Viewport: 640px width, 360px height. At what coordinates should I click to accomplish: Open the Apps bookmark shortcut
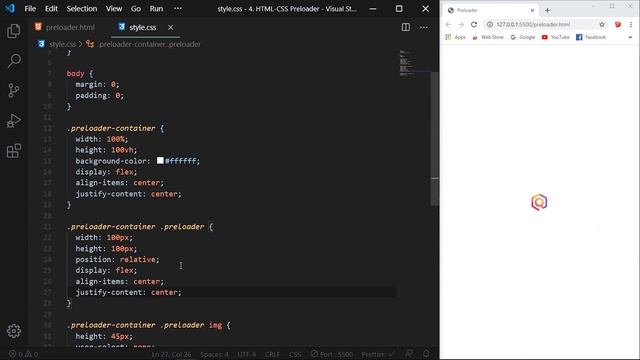pyautogui.click(x=456, y=37)
